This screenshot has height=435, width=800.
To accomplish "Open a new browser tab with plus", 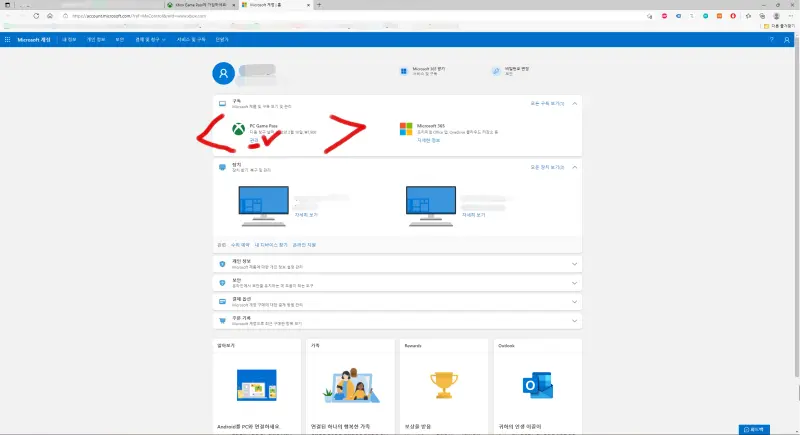I will pyautogui.click(x=319, y=5).
